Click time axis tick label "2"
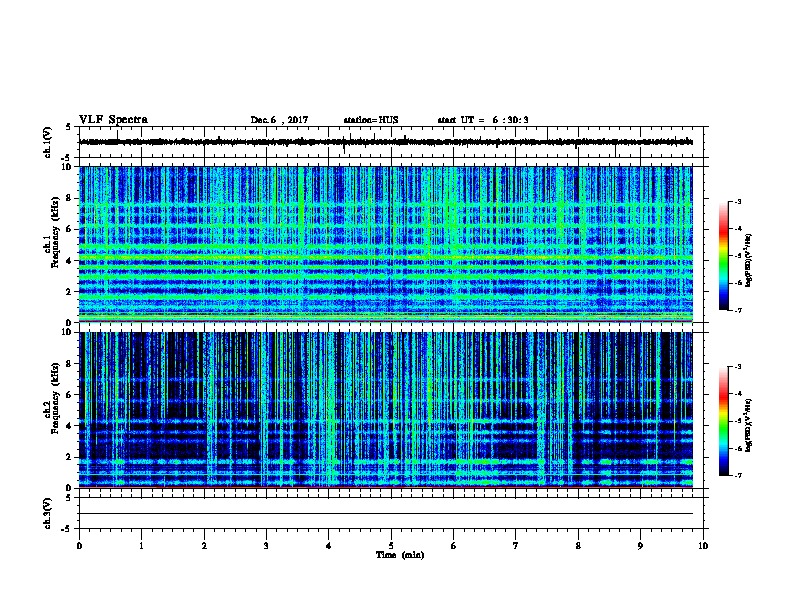This screenshot has width=792, height=612. click(x=204, y=546)
